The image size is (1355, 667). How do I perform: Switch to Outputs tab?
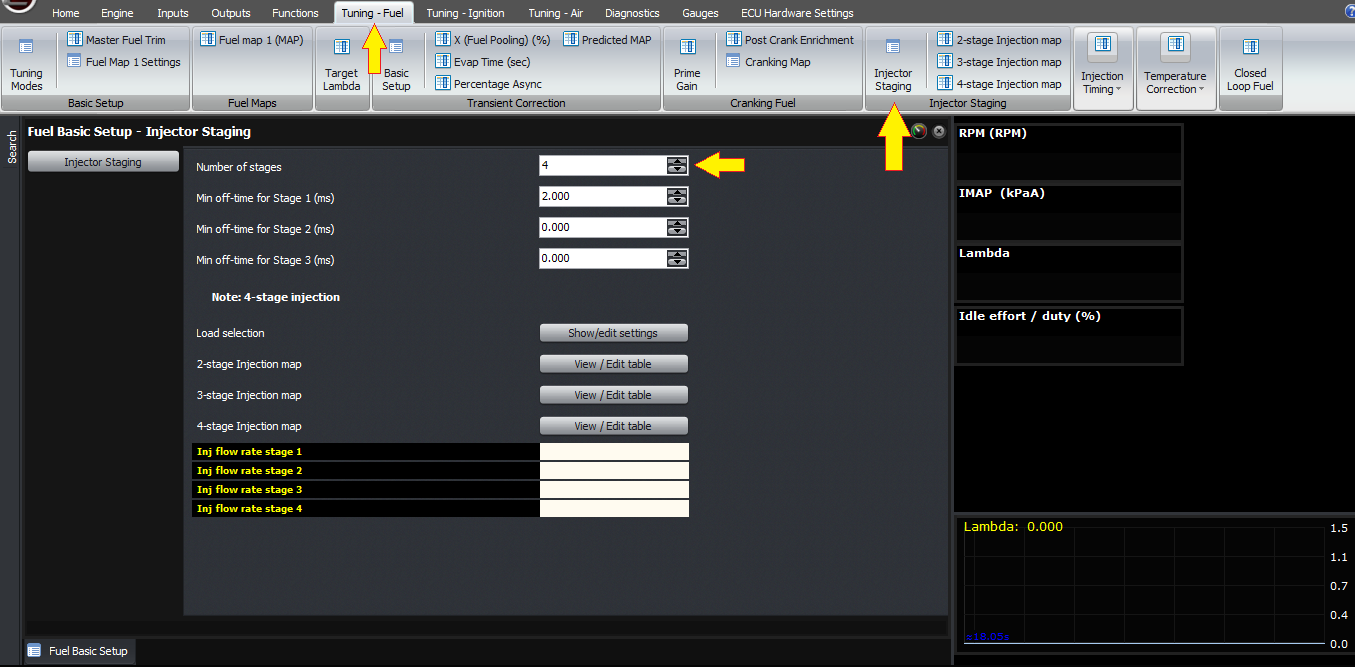tap(231, 13)
